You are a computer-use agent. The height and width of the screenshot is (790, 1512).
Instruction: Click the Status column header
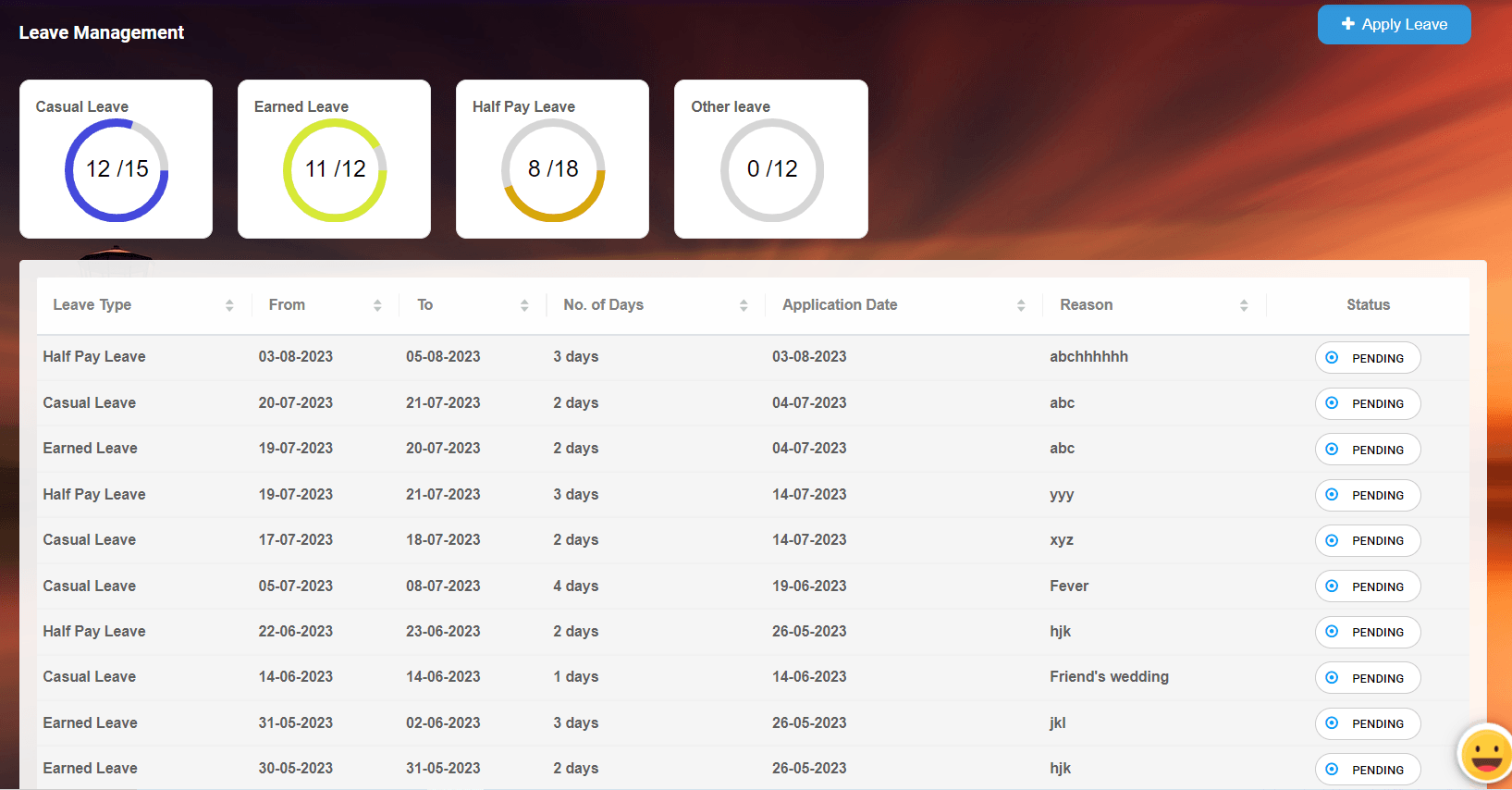click(x=1367, y=305)
